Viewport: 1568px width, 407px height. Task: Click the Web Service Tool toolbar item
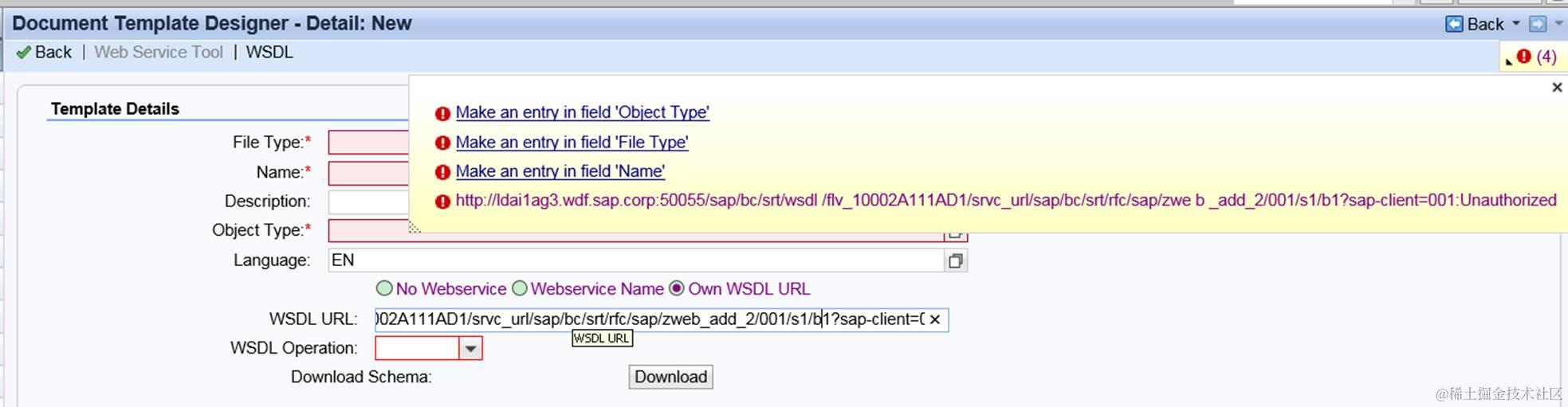click(x=159, y=53)
